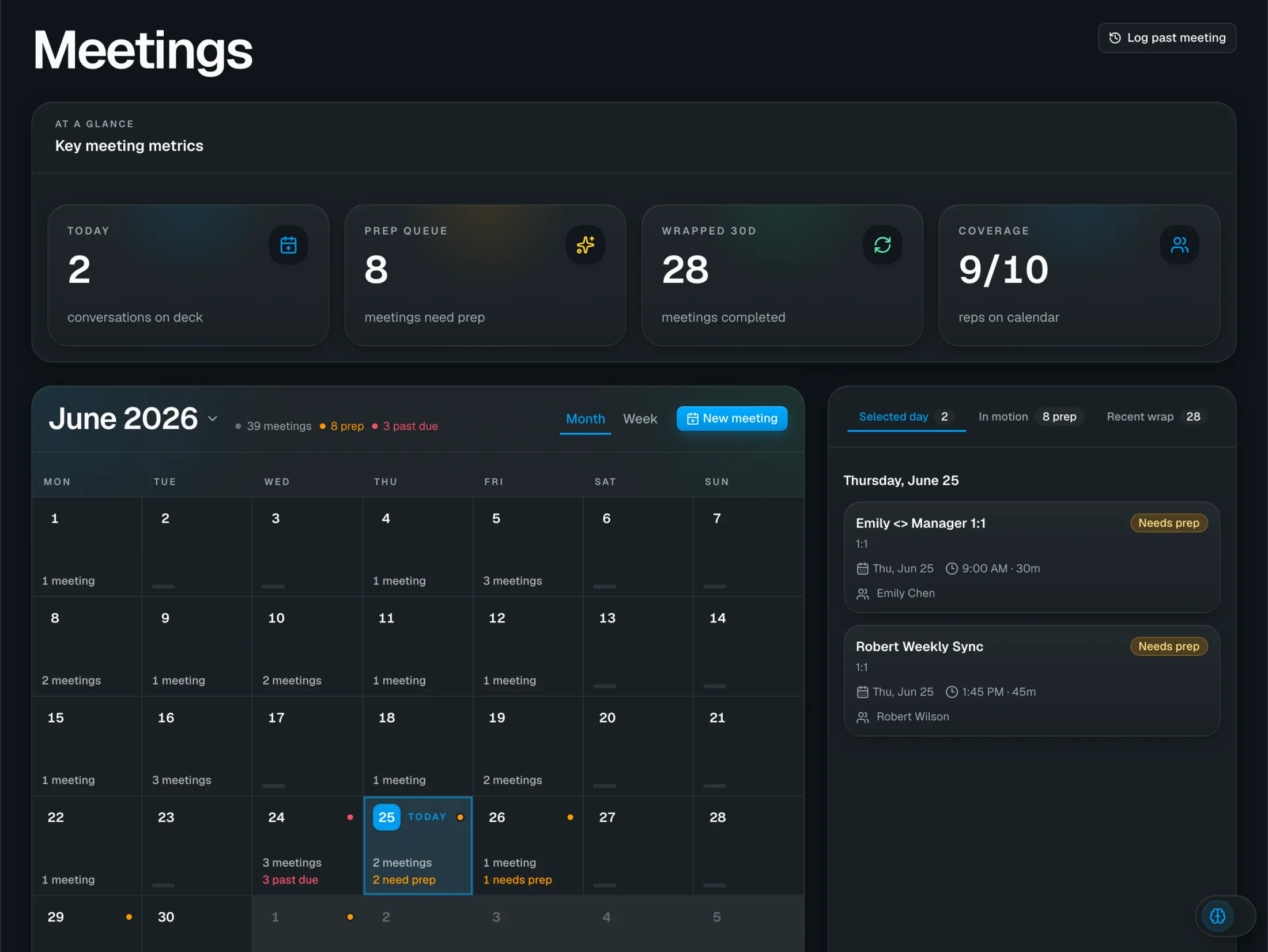Image resolution: width=1268 pixels, height=952 pixels.
Task: Click the refresh icon on Wrapped 30D card
Action: point(882,245)
